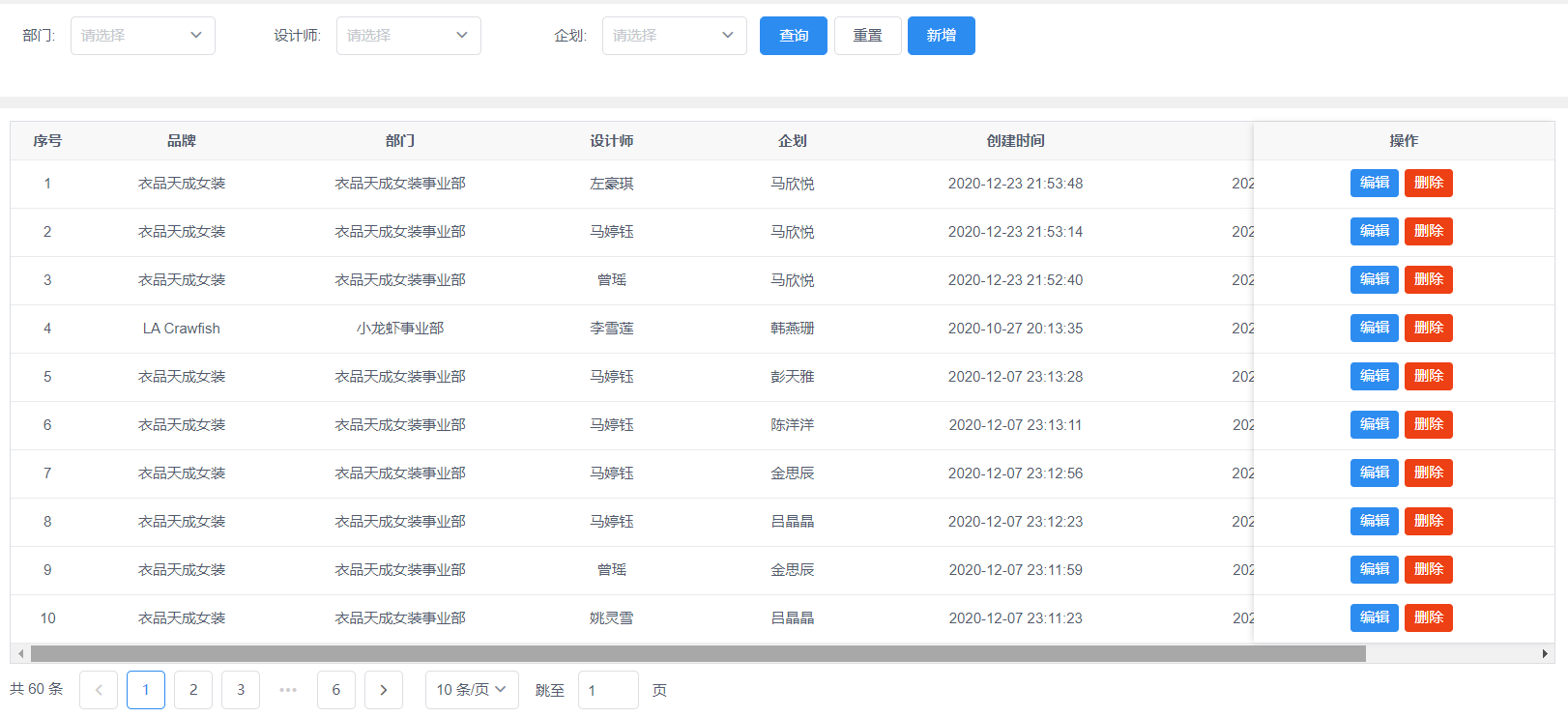
Task: Open the 部门 filter dropdown
Action: (143, 36)
